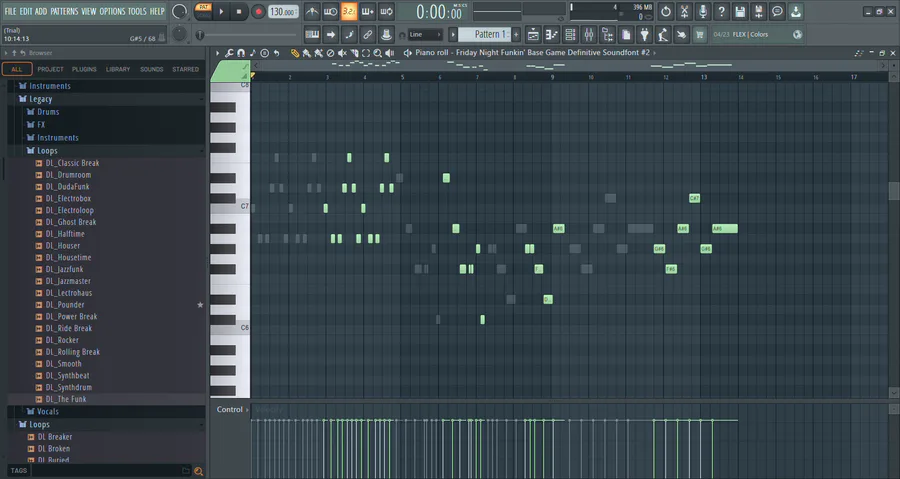
Task: Open the Piano roll view icon
Action: (552, 34)
